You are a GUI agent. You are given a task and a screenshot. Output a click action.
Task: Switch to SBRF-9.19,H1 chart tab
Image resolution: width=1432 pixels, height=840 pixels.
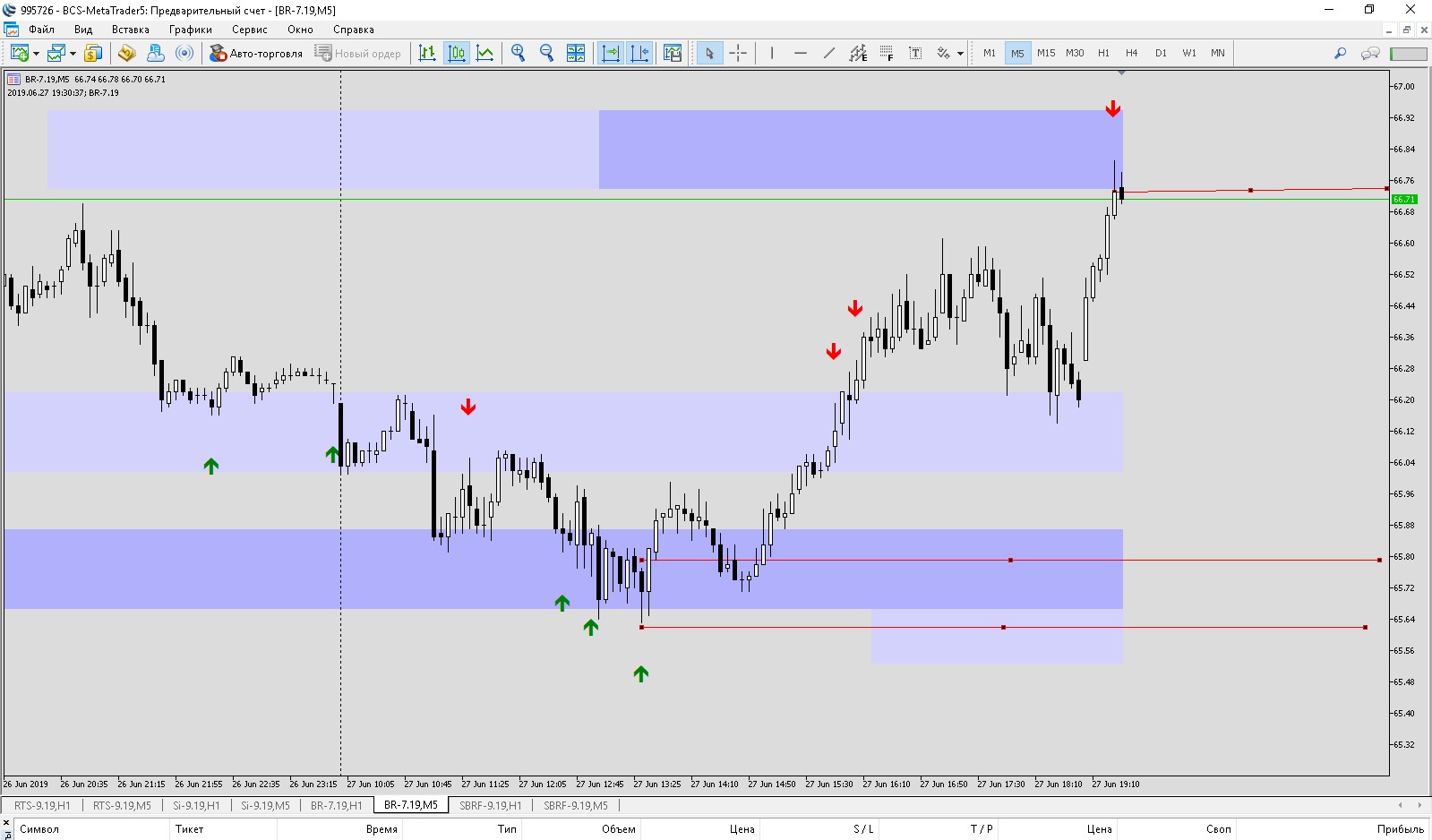[x=491, y=805]
